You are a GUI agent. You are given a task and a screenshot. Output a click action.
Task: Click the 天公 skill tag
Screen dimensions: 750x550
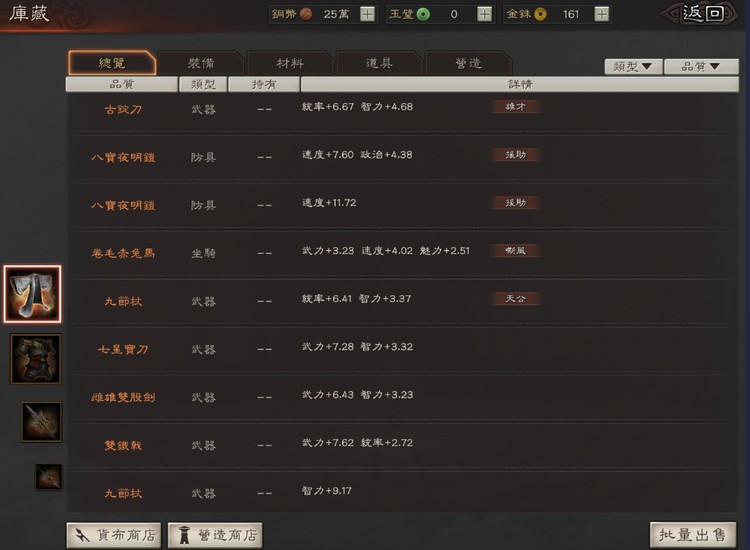(516, 299)
